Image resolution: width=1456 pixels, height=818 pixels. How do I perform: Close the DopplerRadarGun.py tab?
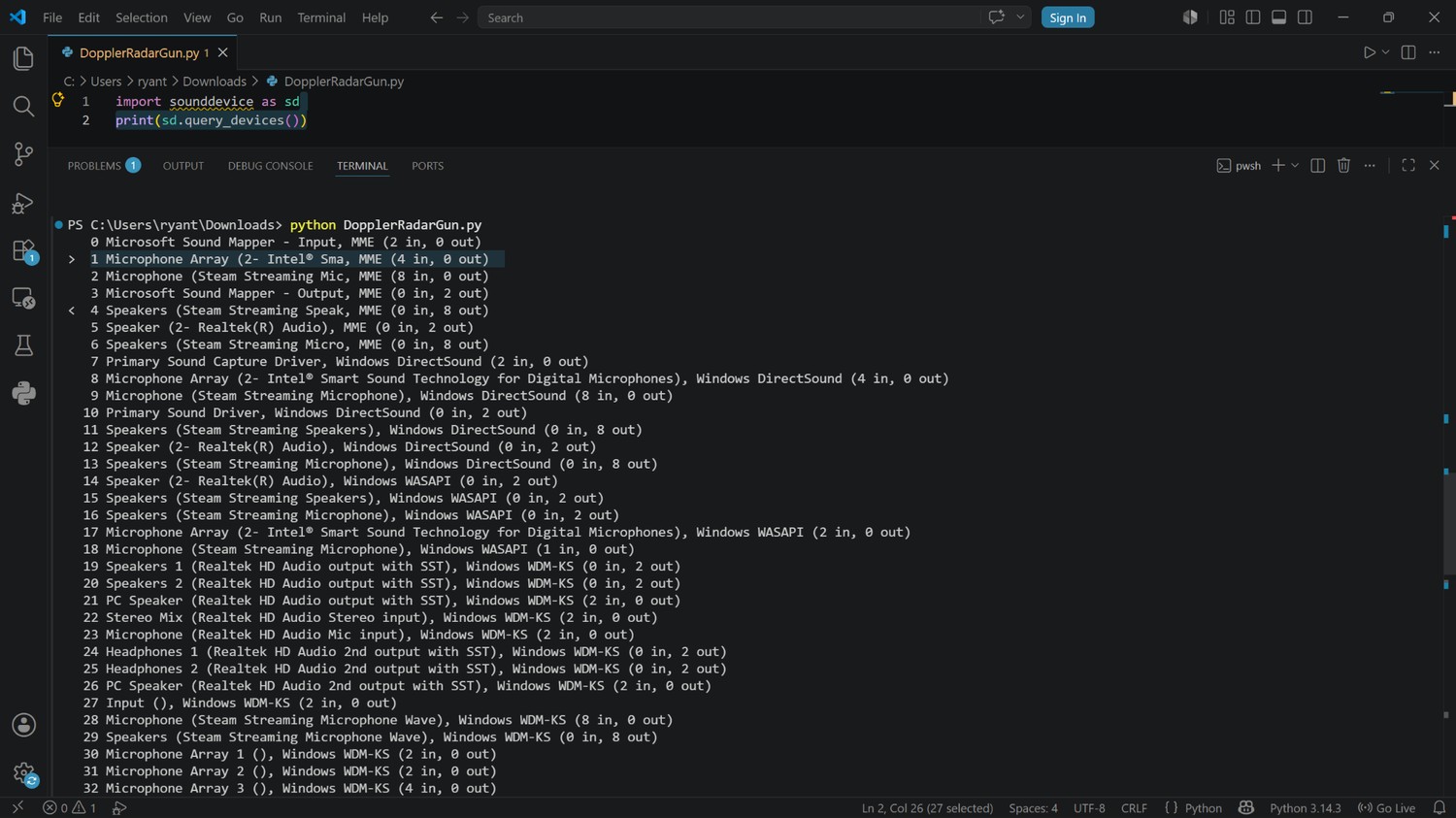pyautogui.click(x=223, y=52)
